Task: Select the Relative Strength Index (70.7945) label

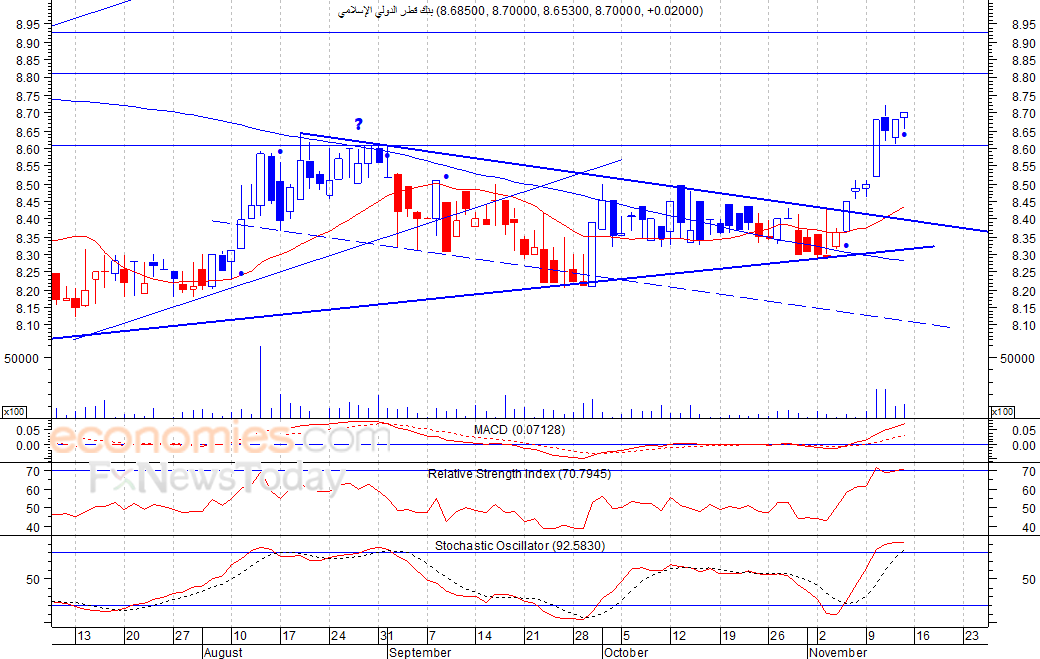Action: [x=519, y=474]
